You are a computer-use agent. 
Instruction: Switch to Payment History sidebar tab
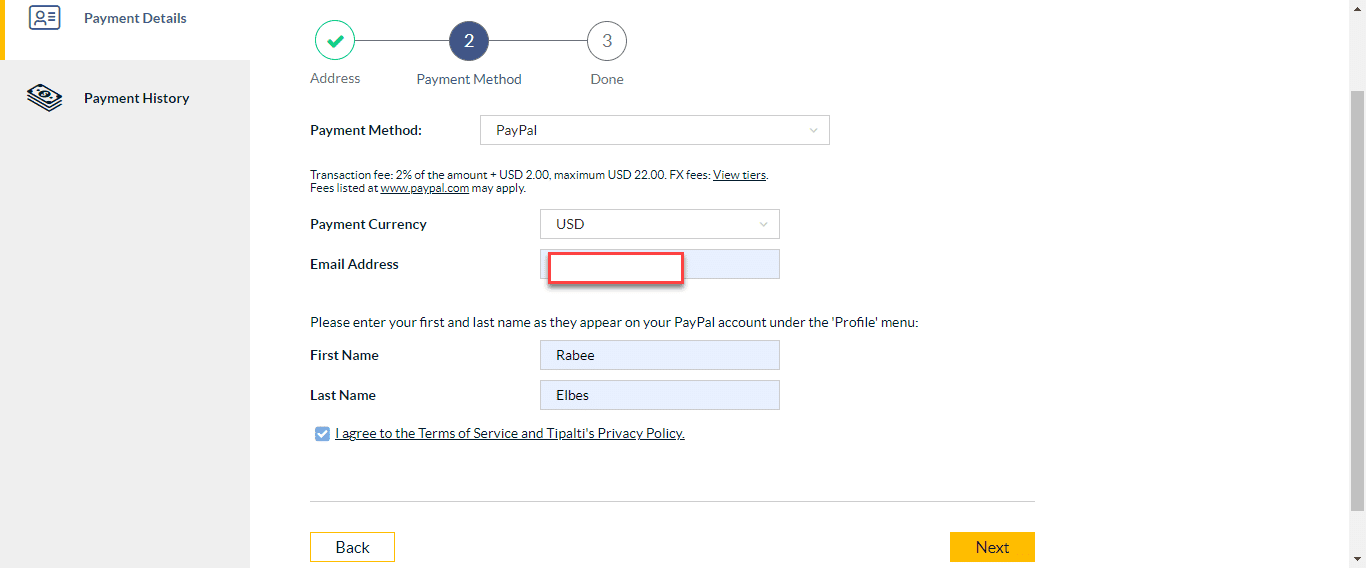click(x=136, y=98)
